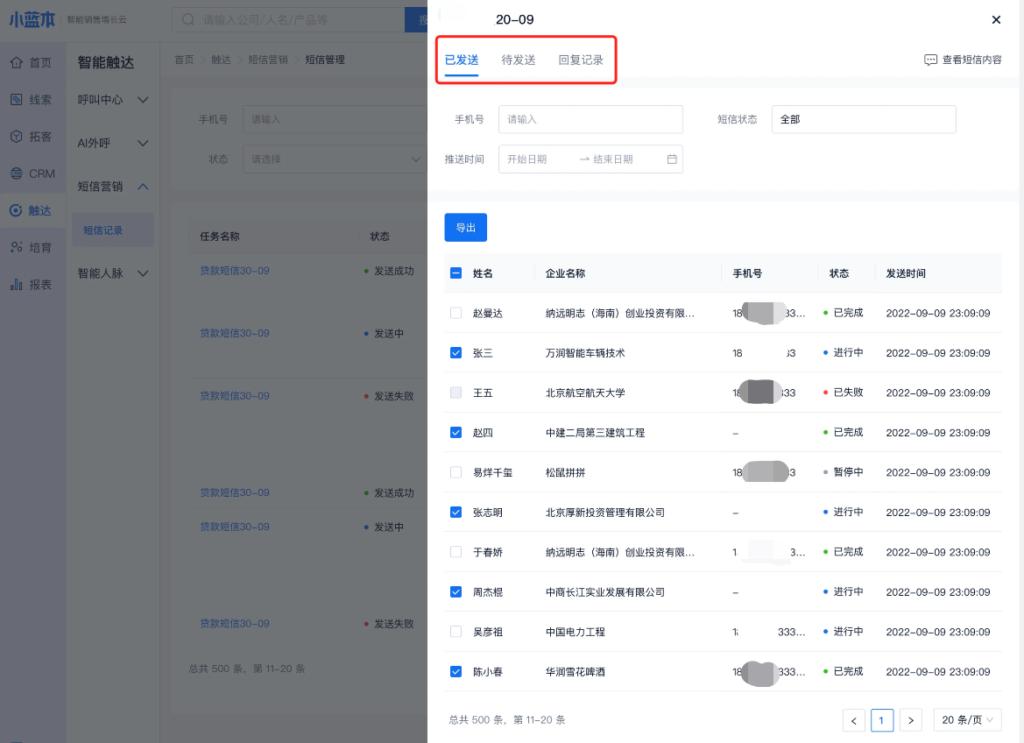Open the 线索 leads sidebar icon
The height and width of the screenshot is (743, 1024).
(x=16, y=100)
